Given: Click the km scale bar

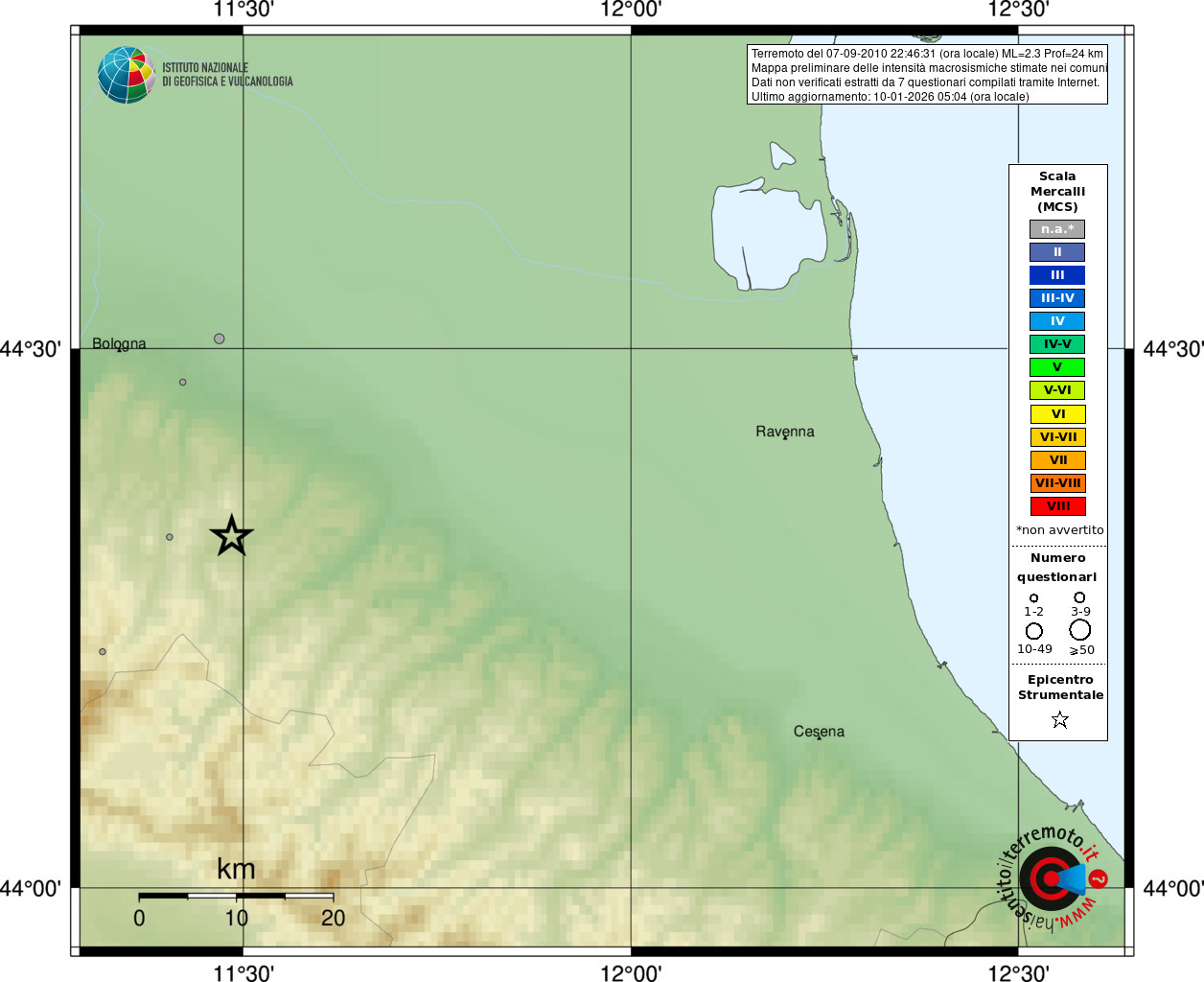Looking at the screenshot, I should coord(236,896).
